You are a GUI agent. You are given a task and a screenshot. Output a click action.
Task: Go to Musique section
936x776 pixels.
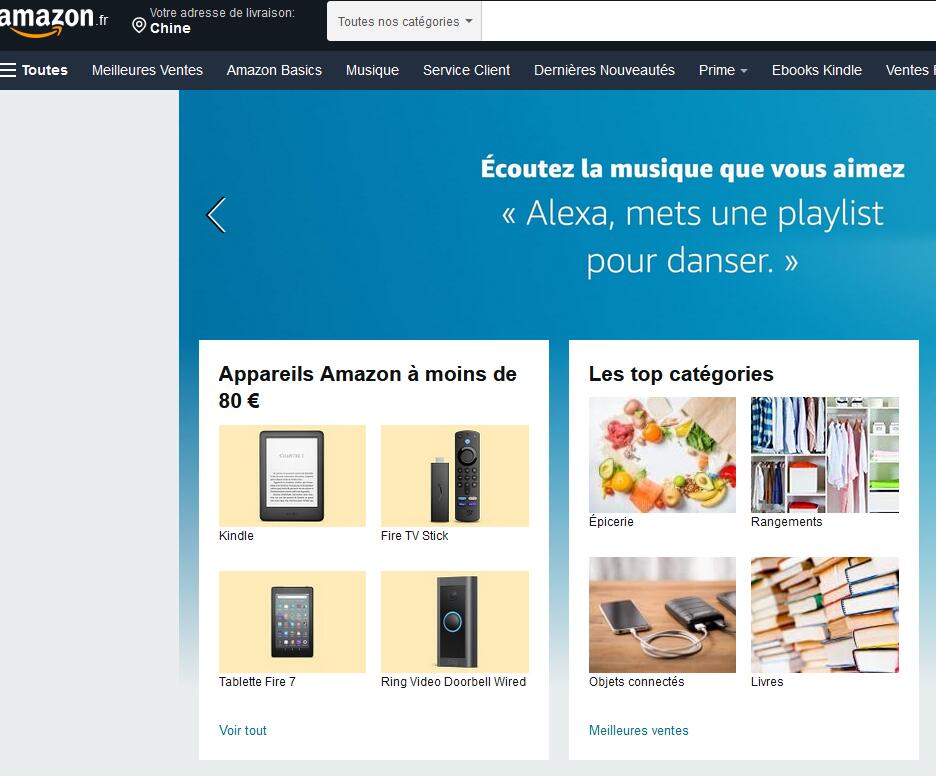click(372, 70)
